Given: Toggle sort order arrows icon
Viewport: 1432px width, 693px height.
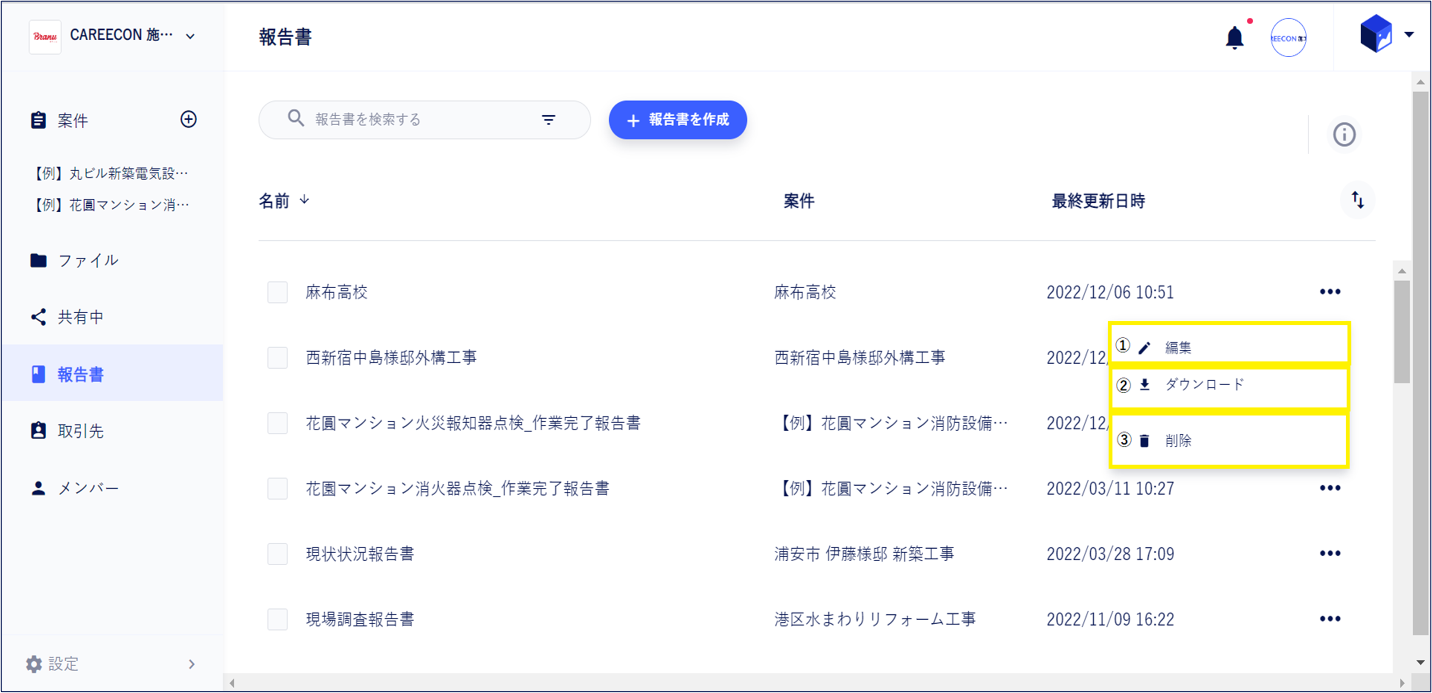Looking at the screenshot, I should point(1357,200).
